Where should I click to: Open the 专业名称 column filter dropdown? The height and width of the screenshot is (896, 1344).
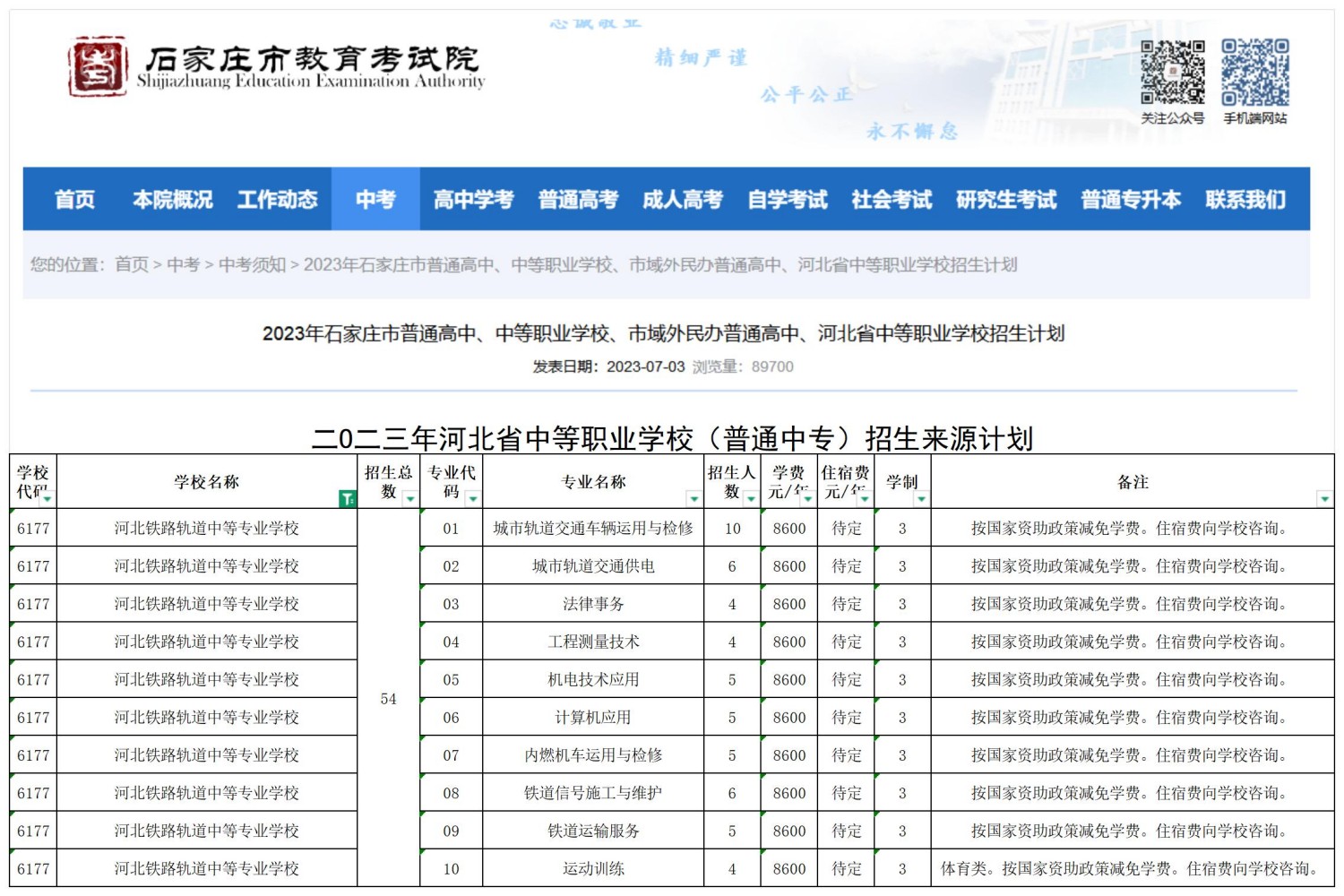(x=694, y=499)
